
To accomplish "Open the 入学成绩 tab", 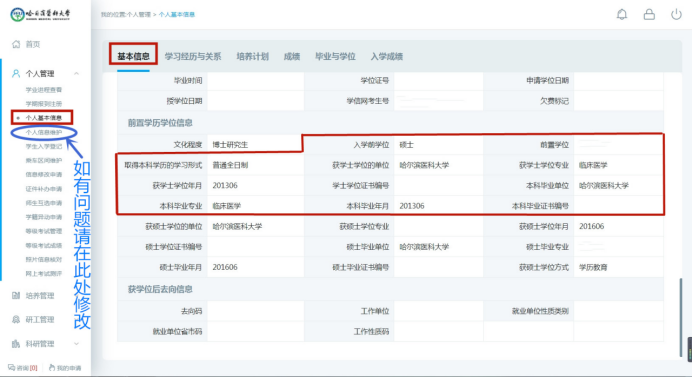I will [387, 56].
